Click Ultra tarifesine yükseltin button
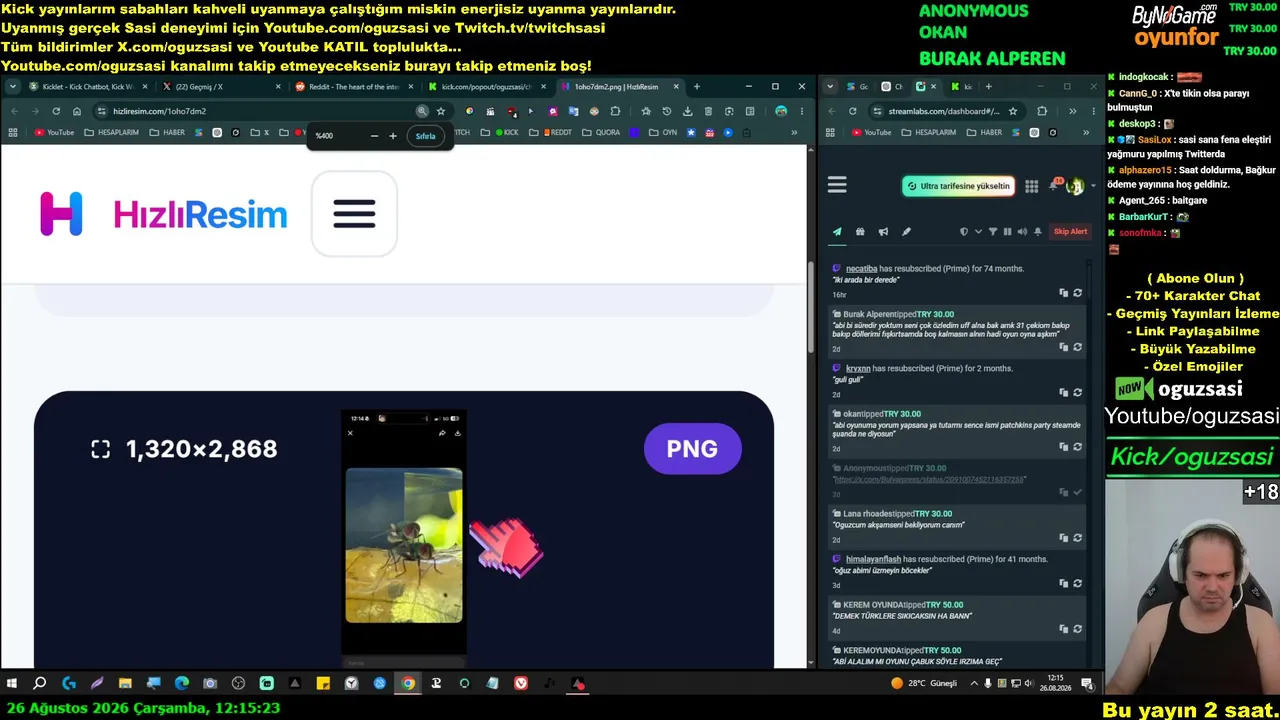This screenshot has width=1280, height=720. (x=959, y=186)
